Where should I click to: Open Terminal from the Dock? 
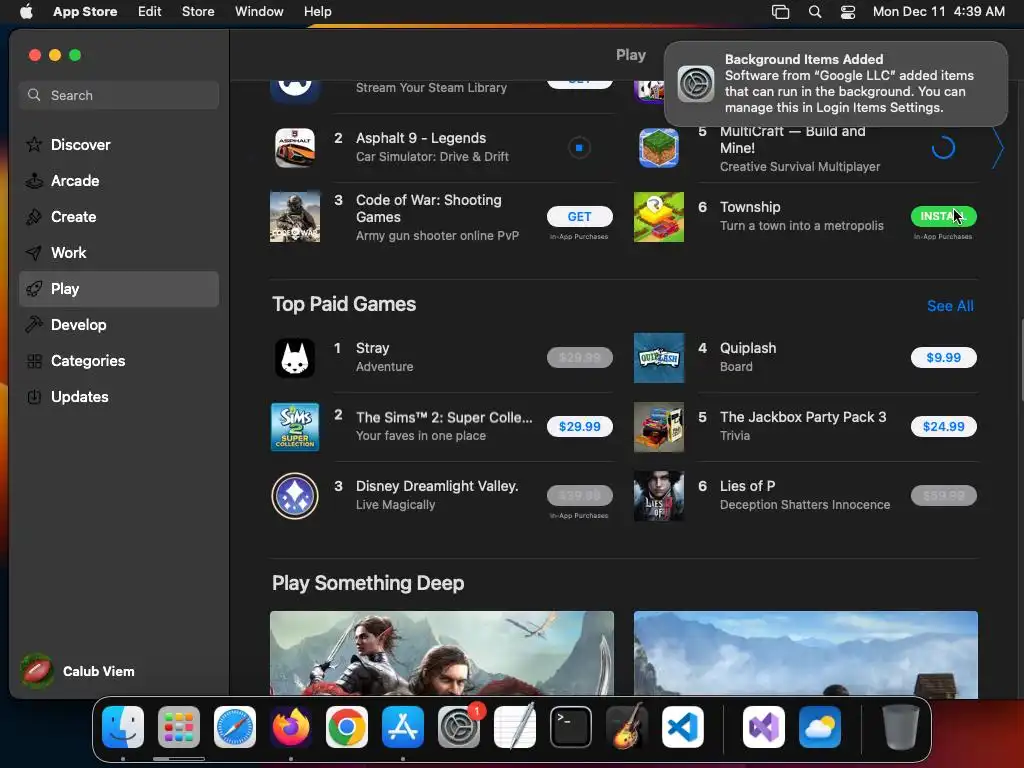pyautogui.click(x=571, y=727)
